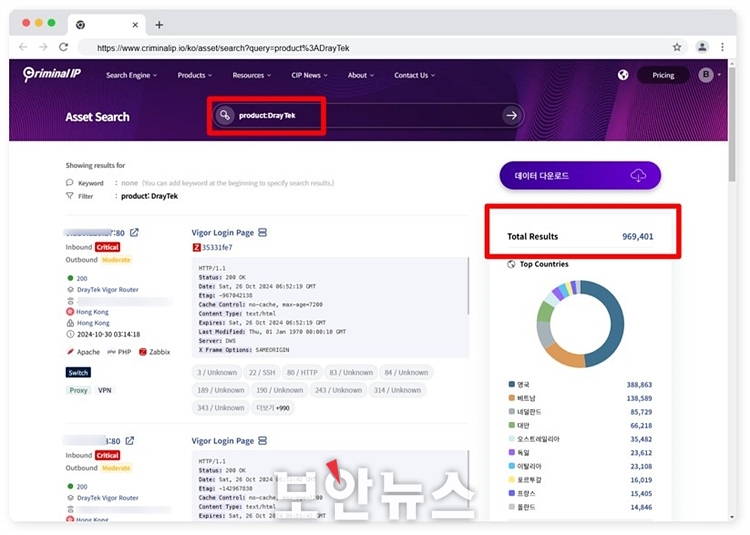Screen dimensions: 750x535
Task: Click the 35331fe7 hash link
Action: [217, 247]
